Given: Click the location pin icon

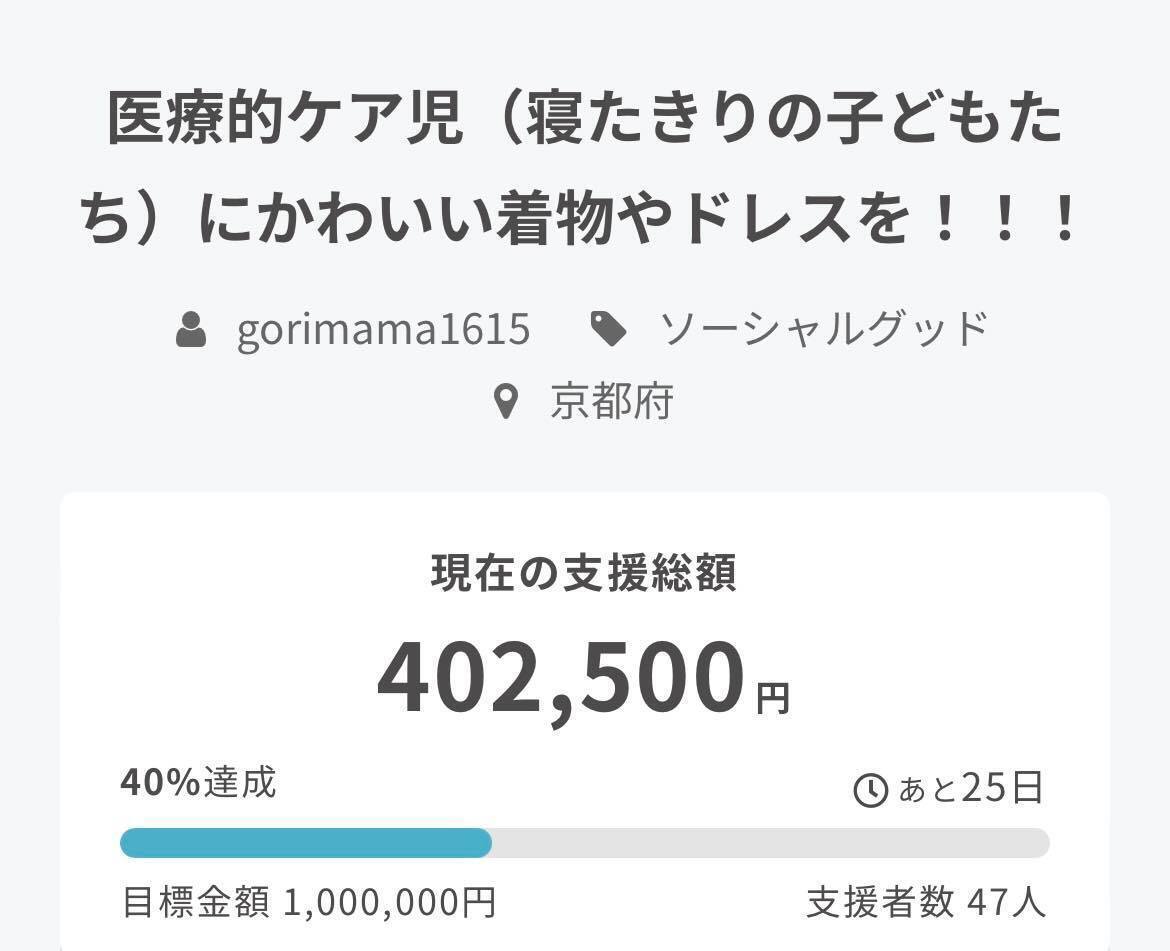Looking at the screenshot, I should [507, 402].
